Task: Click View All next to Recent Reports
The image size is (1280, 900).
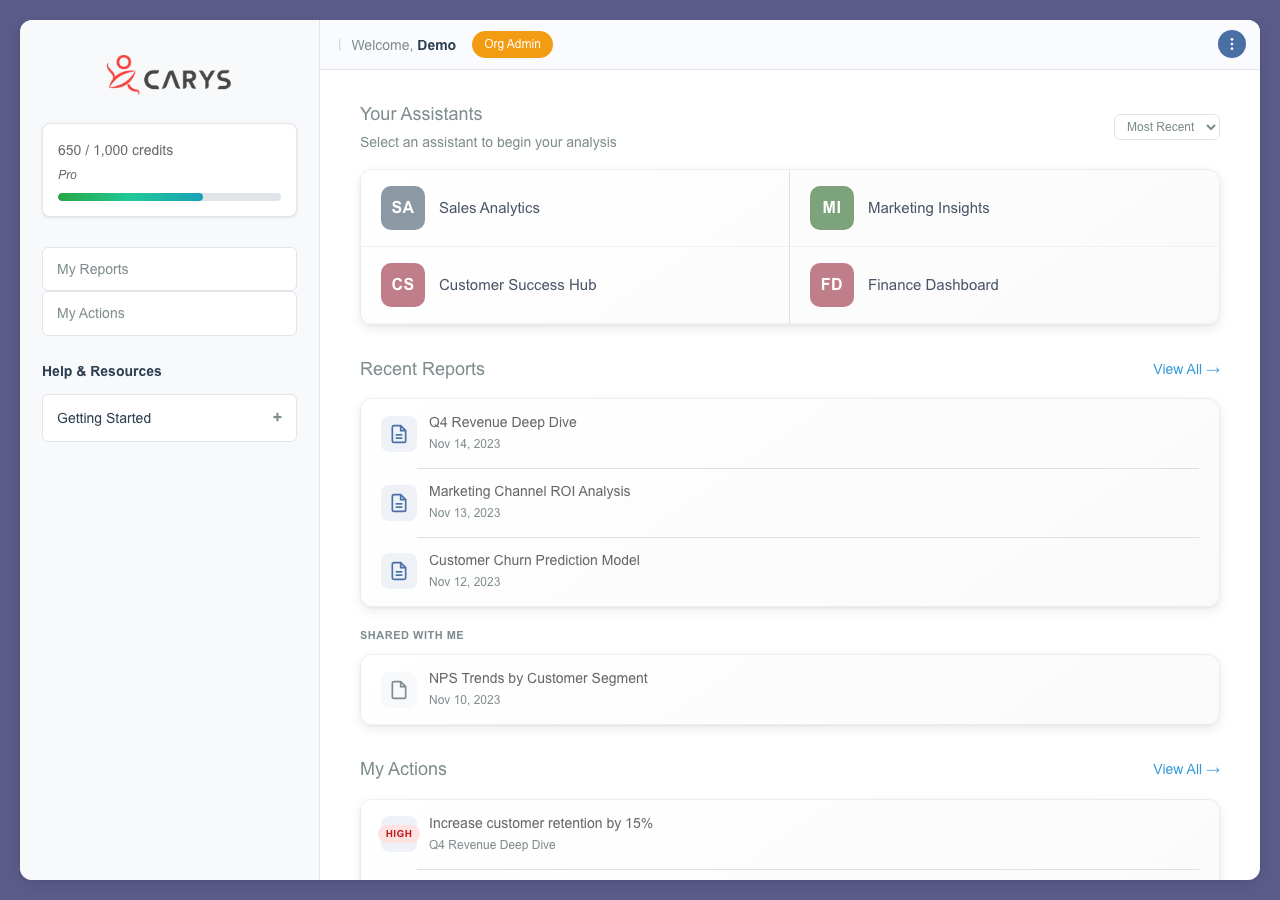Action: coord(1186,369)
